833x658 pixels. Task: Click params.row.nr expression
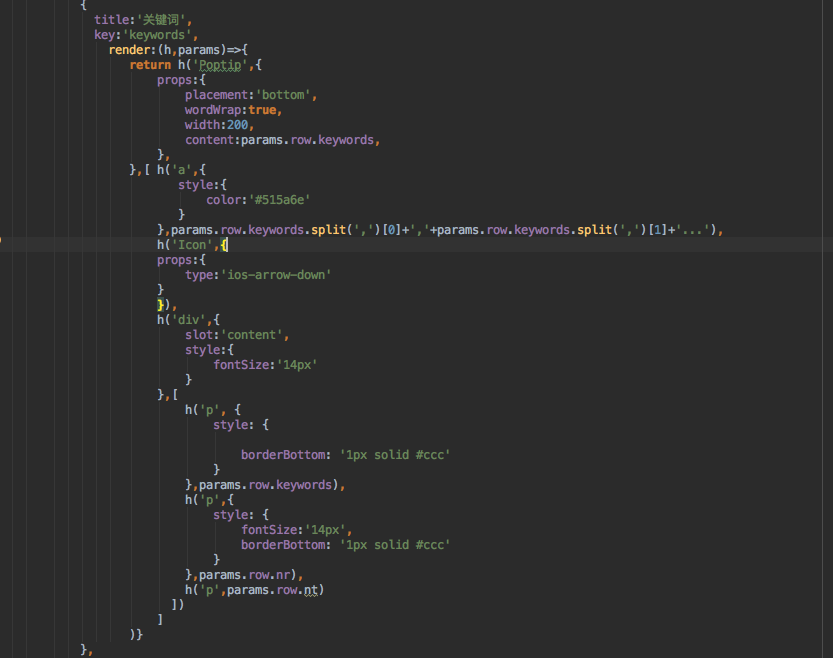[244, 575]
